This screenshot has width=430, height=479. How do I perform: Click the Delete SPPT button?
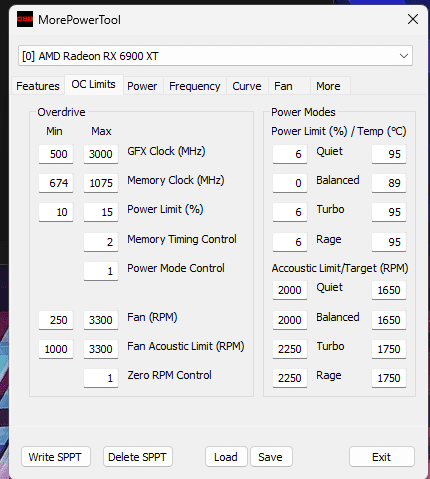138,457
